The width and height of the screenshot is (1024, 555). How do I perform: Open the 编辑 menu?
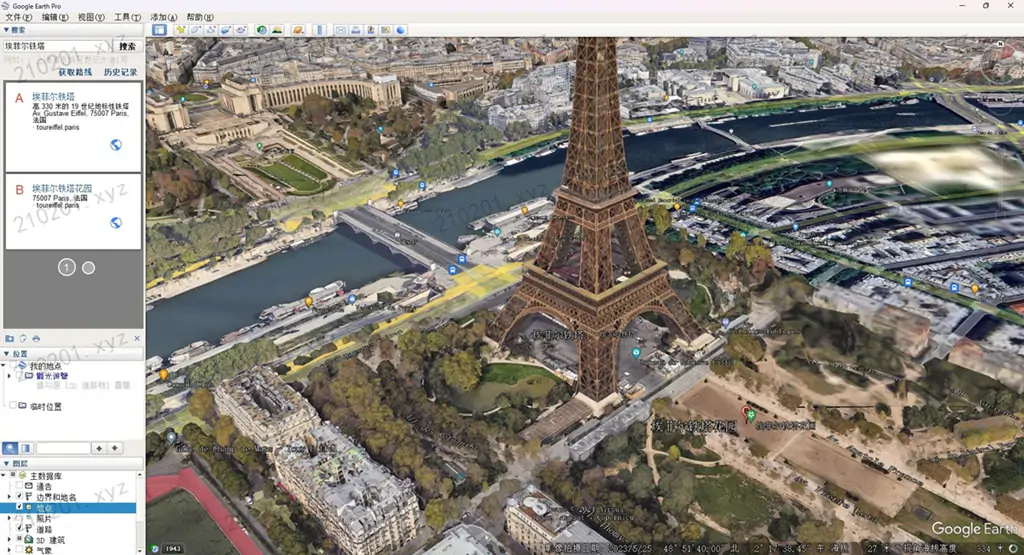click(55, 18)
